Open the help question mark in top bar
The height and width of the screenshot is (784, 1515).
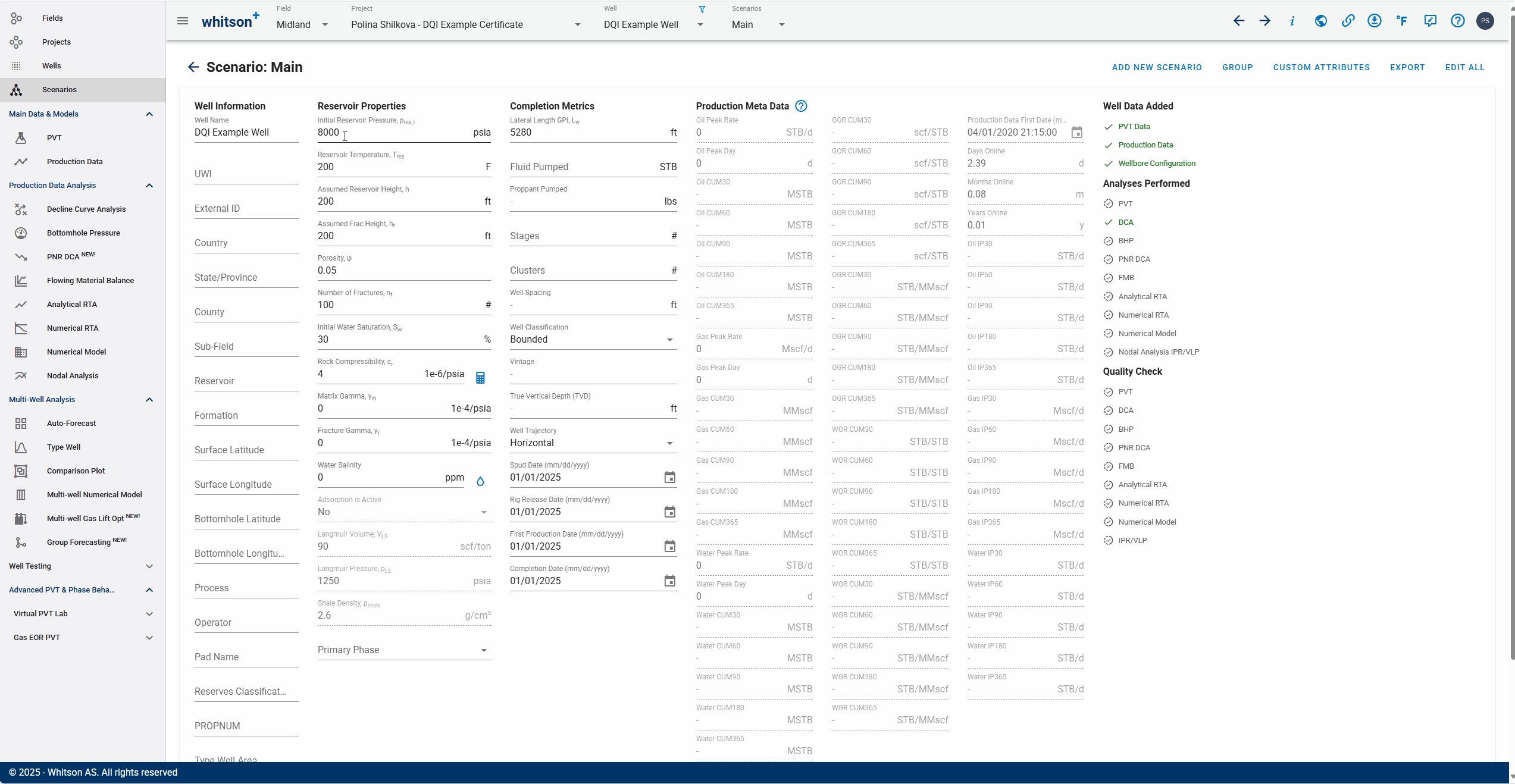pyautogui.click(x=1458, y=21)
